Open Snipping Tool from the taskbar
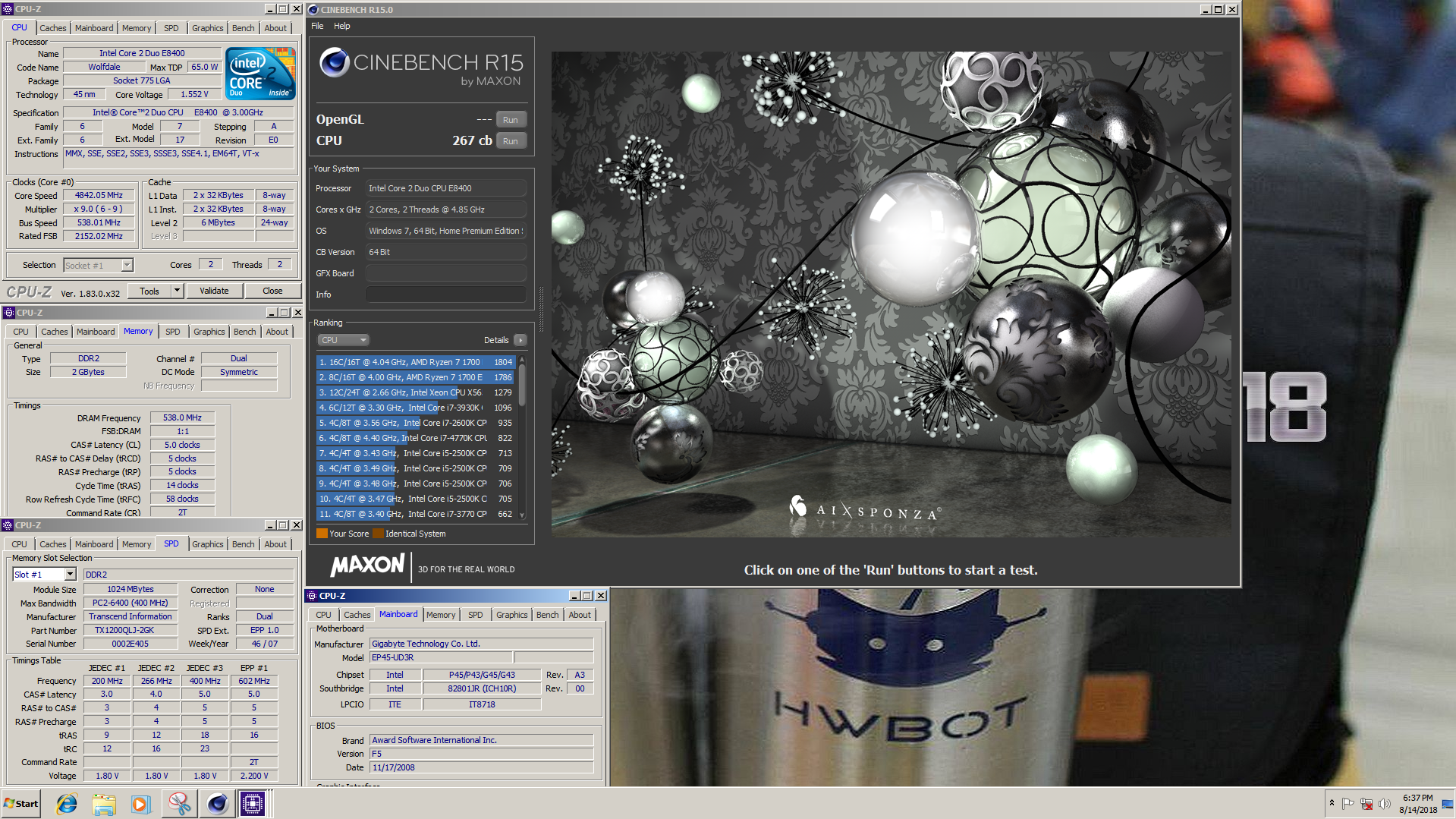This screenshot has width=1456, height=819. [179, 804]
